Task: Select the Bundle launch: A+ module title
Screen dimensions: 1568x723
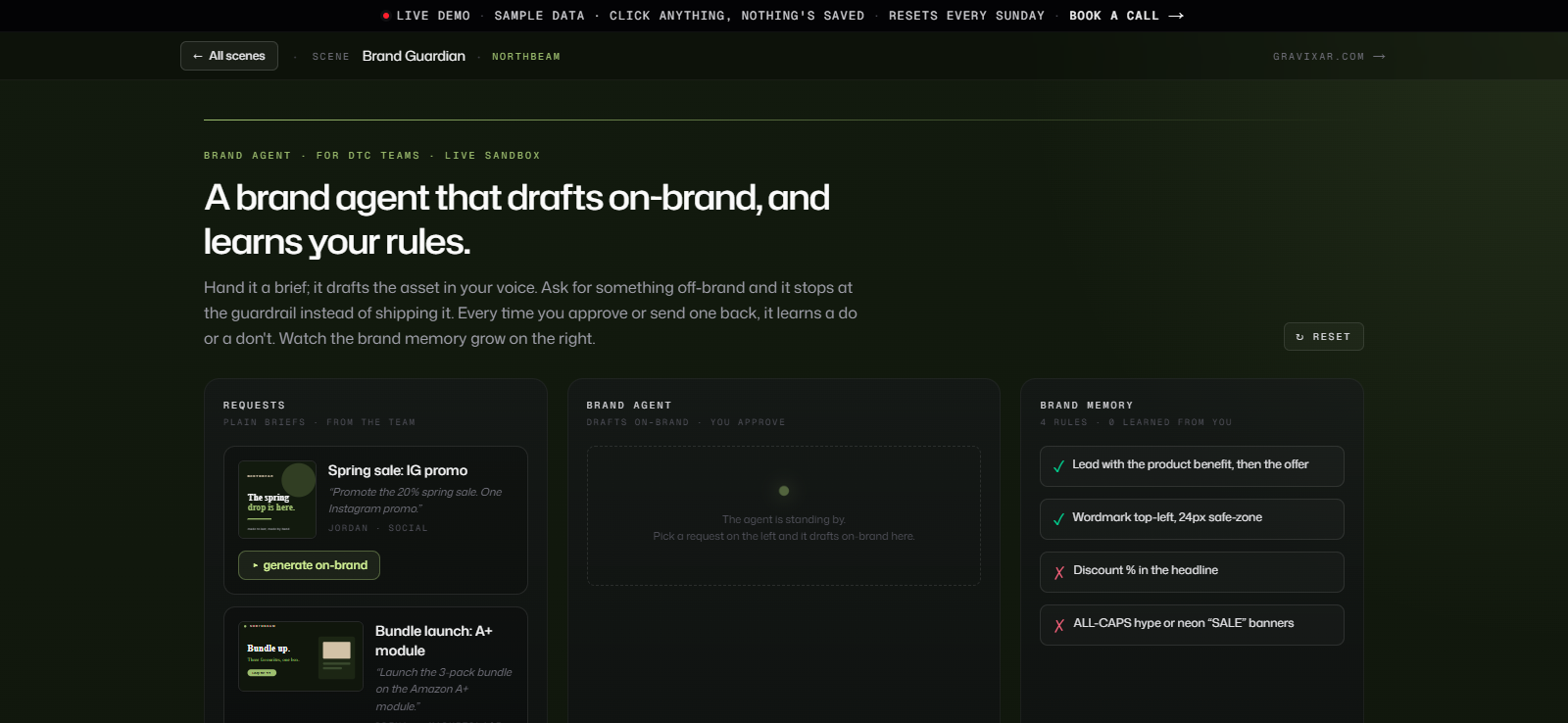Action: point(434,641)
